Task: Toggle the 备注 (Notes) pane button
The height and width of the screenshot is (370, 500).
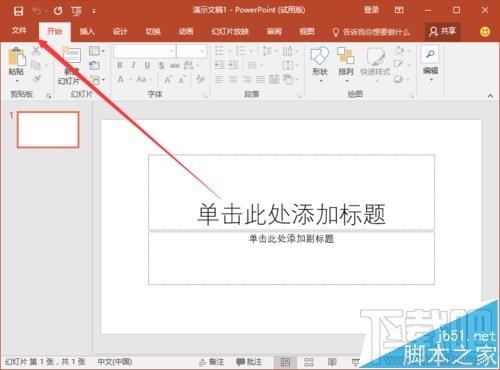Action: pos(212,362)
